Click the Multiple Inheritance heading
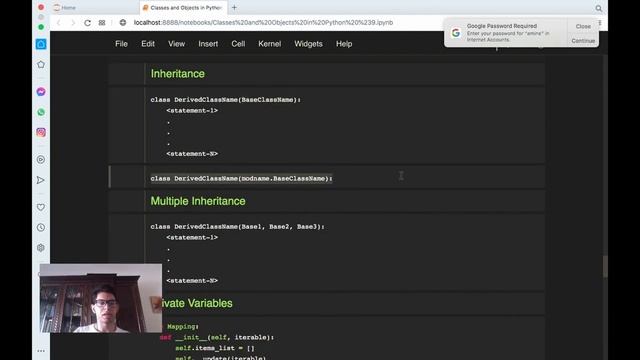Screen dimensions: 640x360 (198, 201)
